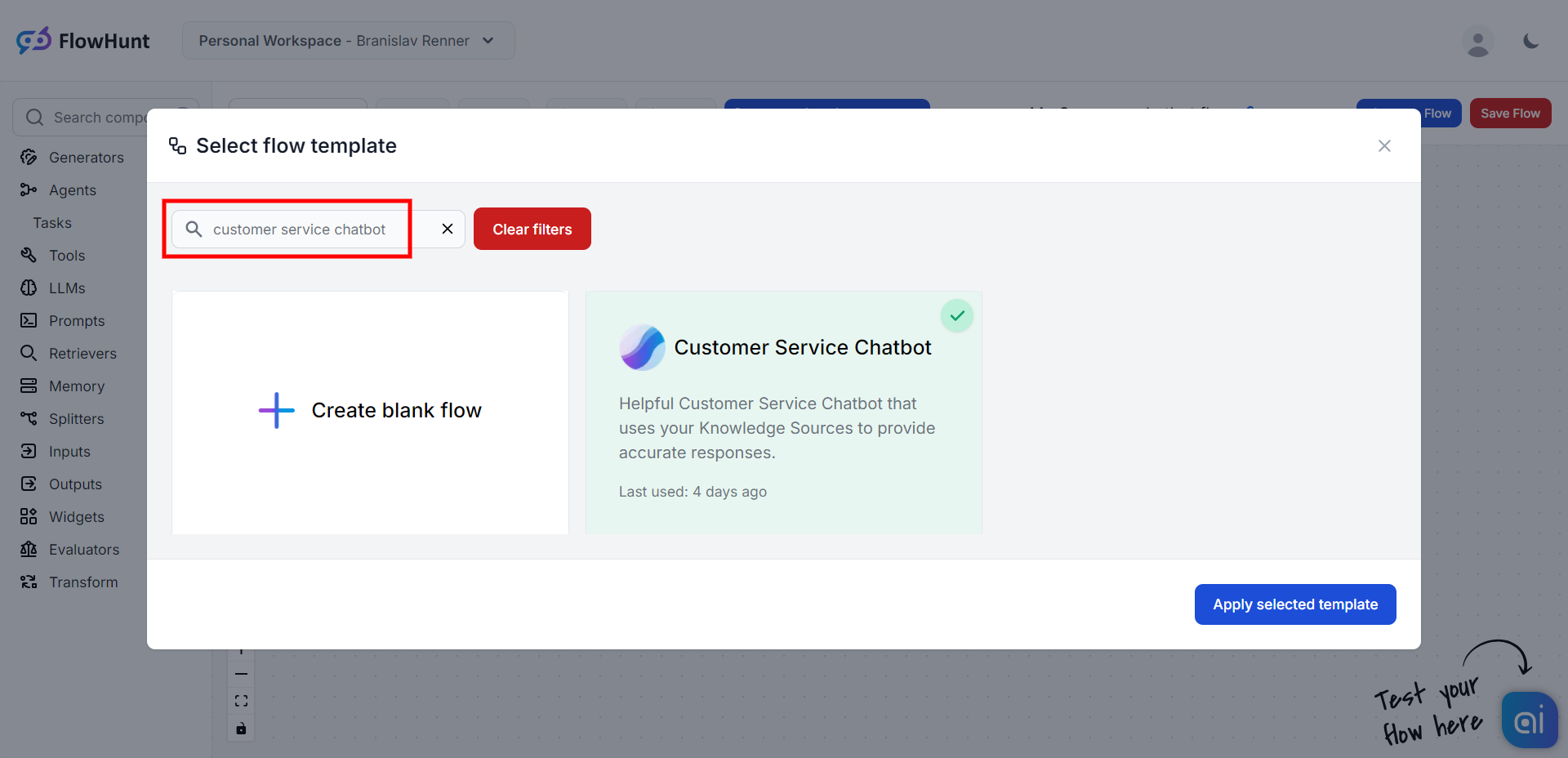Open the AI chat test widget

[1528, 720]
